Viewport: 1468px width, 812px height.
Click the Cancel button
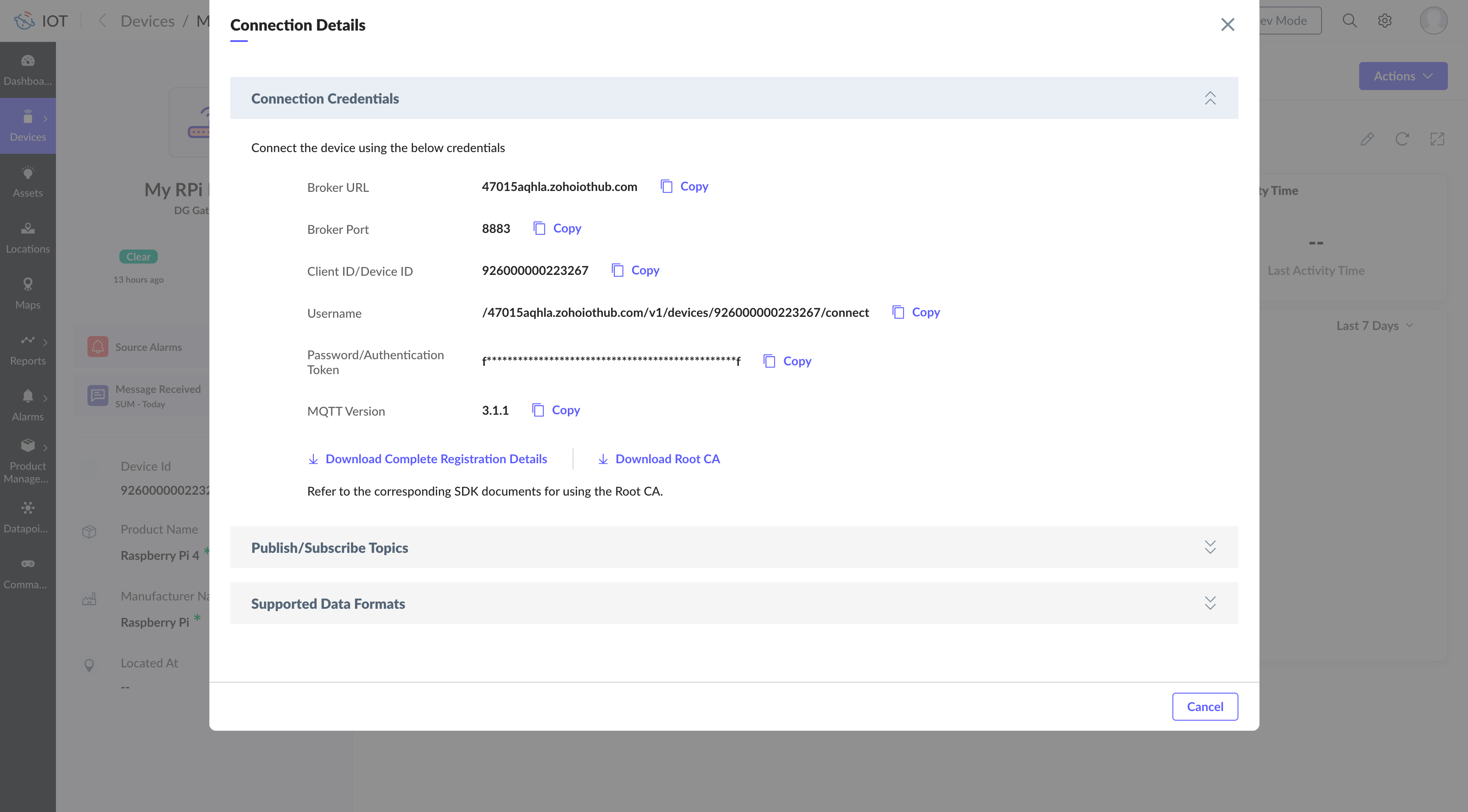pyautogui.click(x=1205, y=707)
